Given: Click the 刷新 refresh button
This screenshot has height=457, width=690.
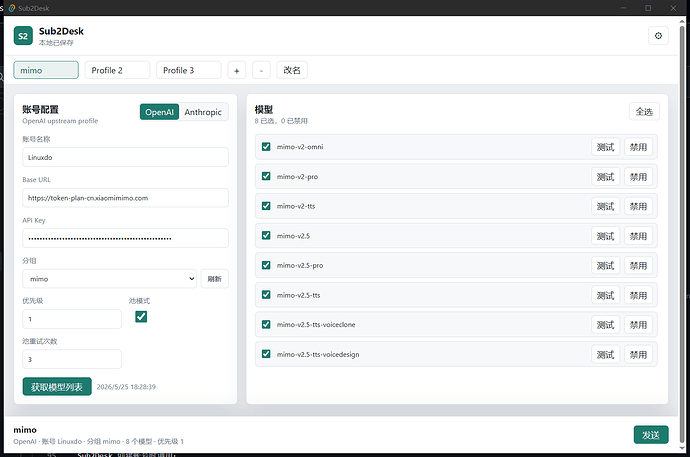Looking at the screenshot, I should 215,278.
